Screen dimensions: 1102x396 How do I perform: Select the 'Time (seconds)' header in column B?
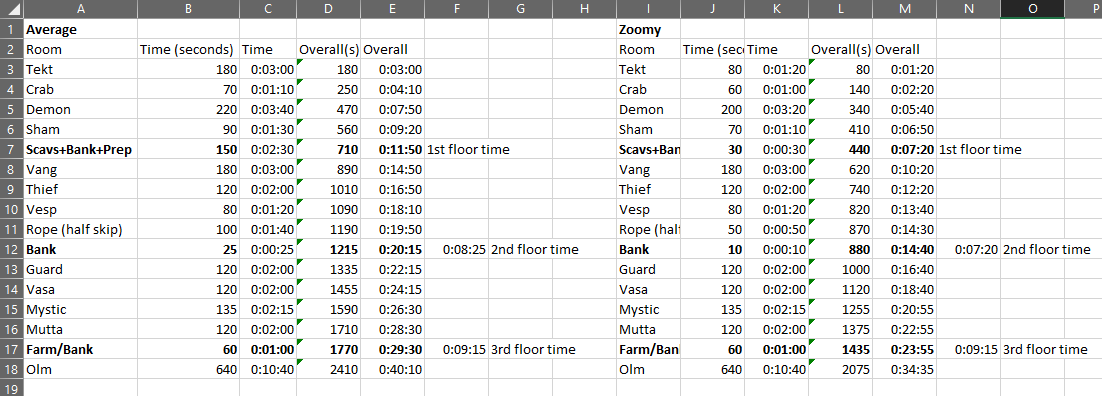pos(188,50)
